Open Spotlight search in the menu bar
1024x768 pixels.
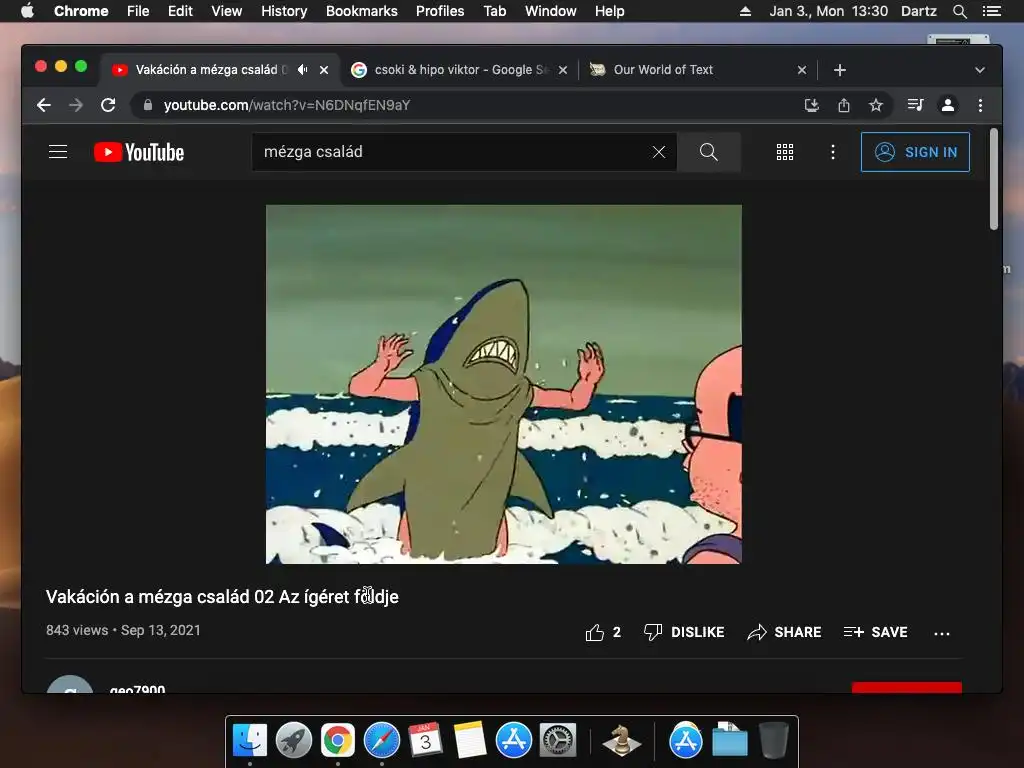tap(959, 11)
